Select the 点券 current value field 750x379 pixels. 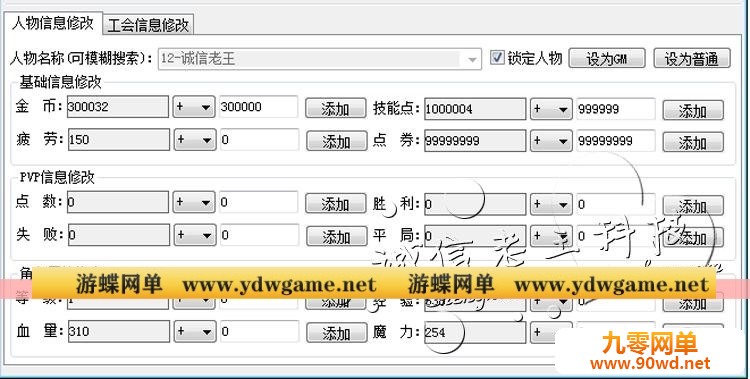[x=475, y=141]
